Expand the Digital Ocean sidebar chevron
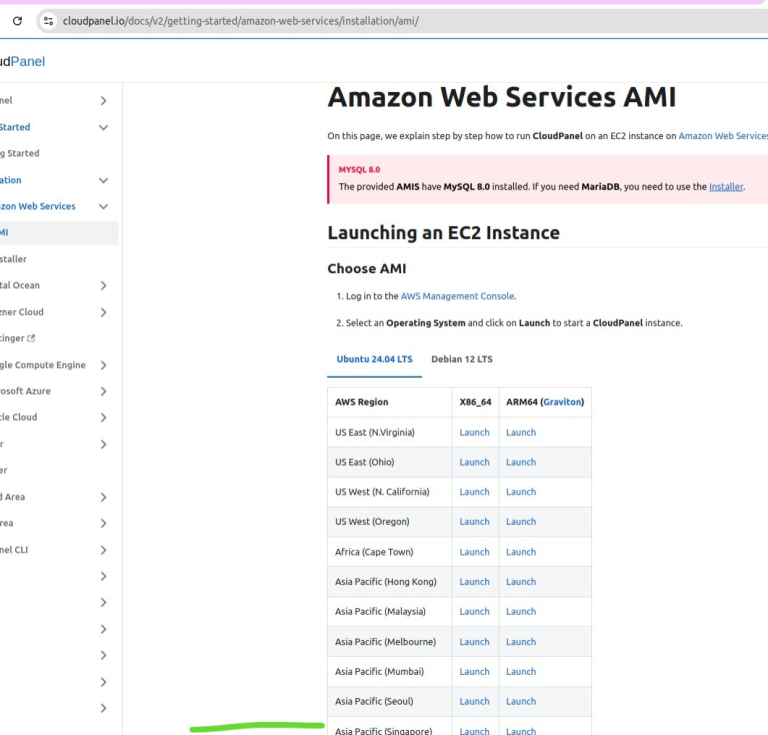This screenshot has width=768, height=735. click(x=103, y=285)
